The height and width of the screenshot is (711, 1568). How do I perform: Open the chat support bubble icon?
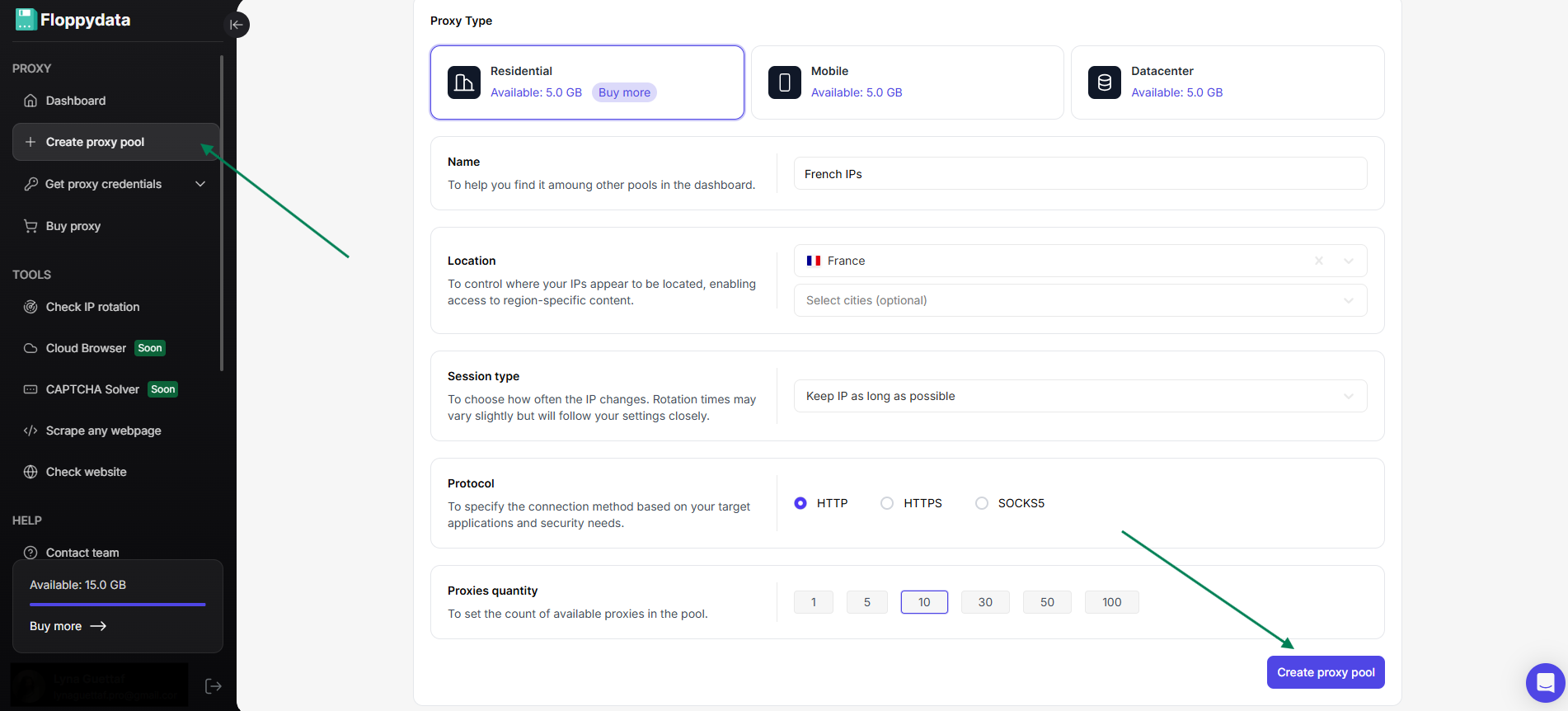tap(1545, 683)
